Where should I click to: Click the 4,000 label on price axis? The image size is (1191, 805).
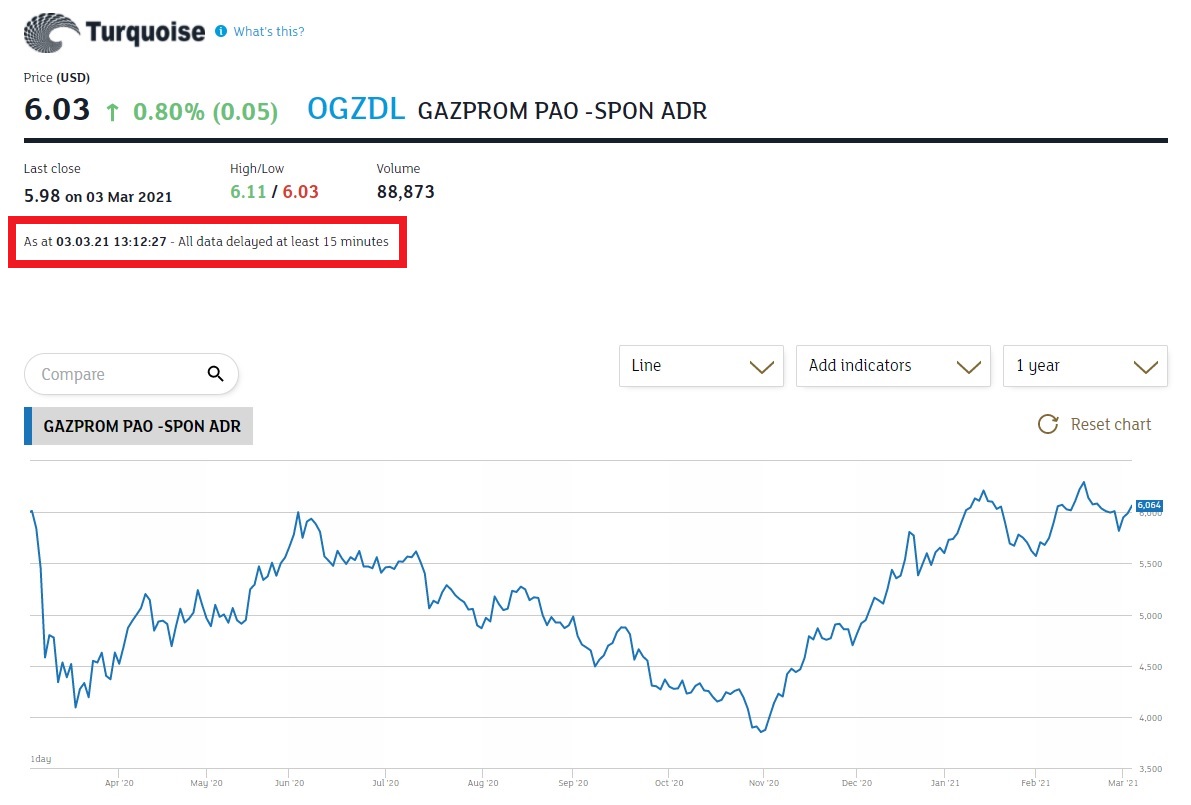click(1151, 718)
